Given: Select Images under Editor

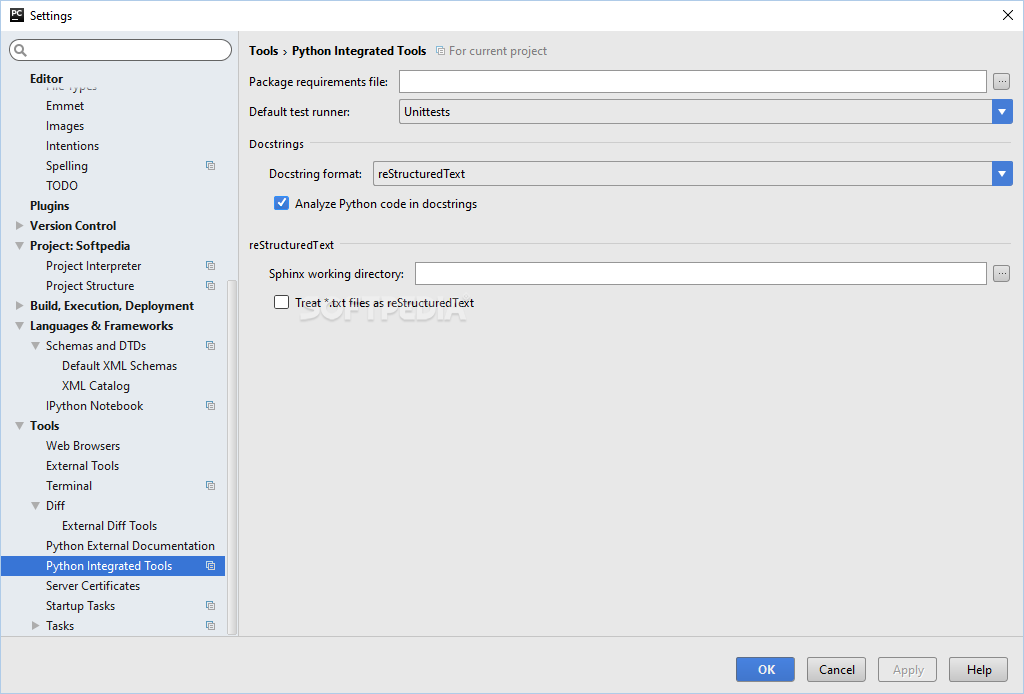Looking at the screenshot, I should 65,126.
